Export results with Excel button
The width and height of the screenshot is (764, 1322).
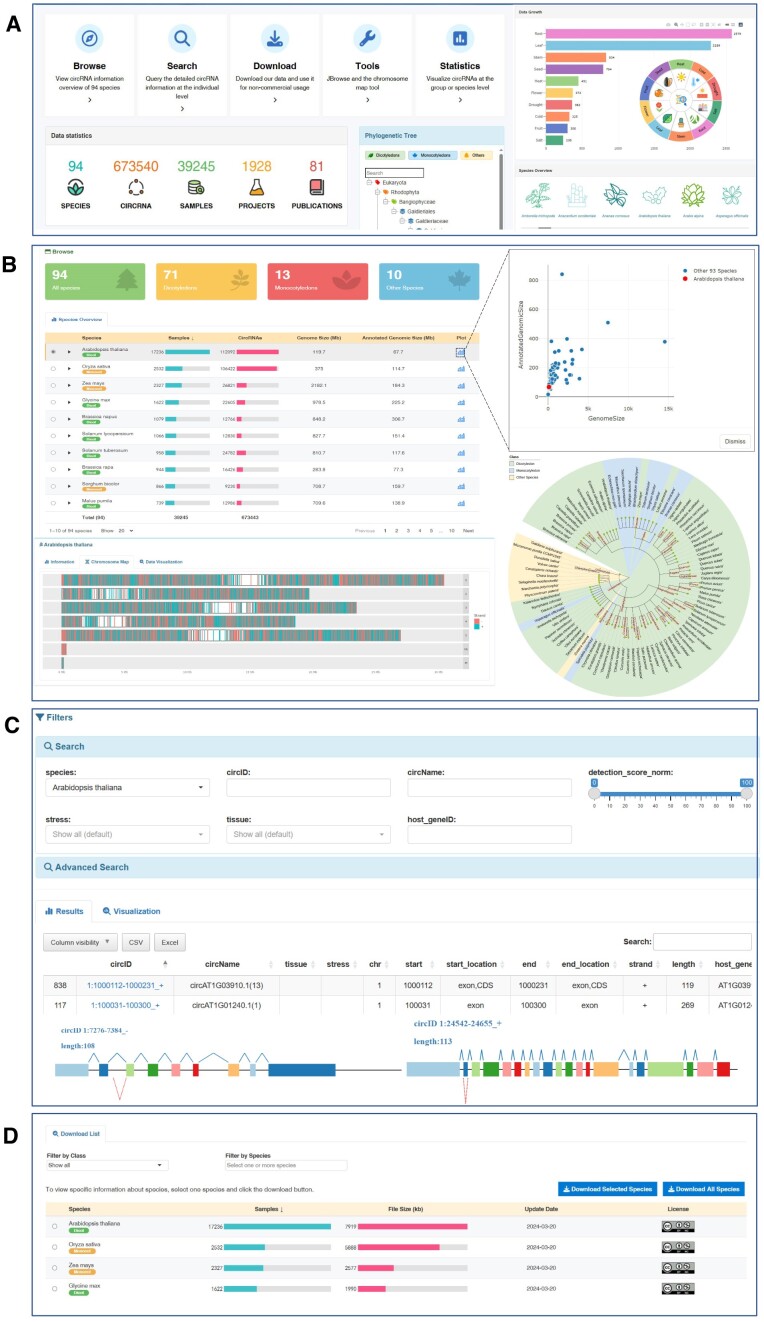(170, 942)
